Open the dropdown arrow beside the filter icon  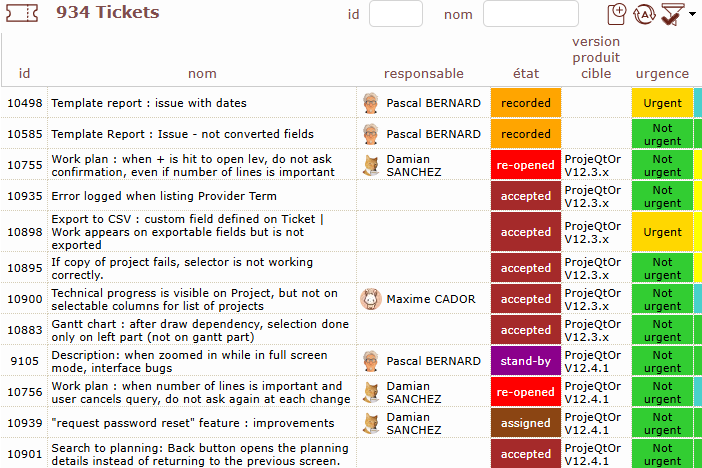[x=693, y=14]
